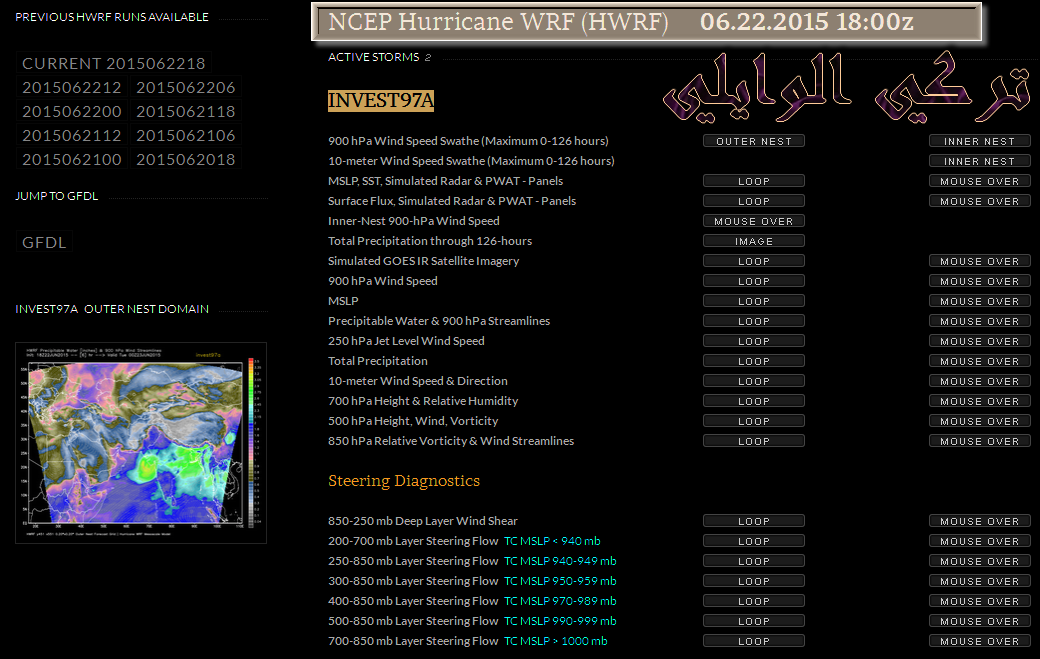Open previous run 2015062206
The height and width of the screenshot is (659, 1040).
point(186,88)
